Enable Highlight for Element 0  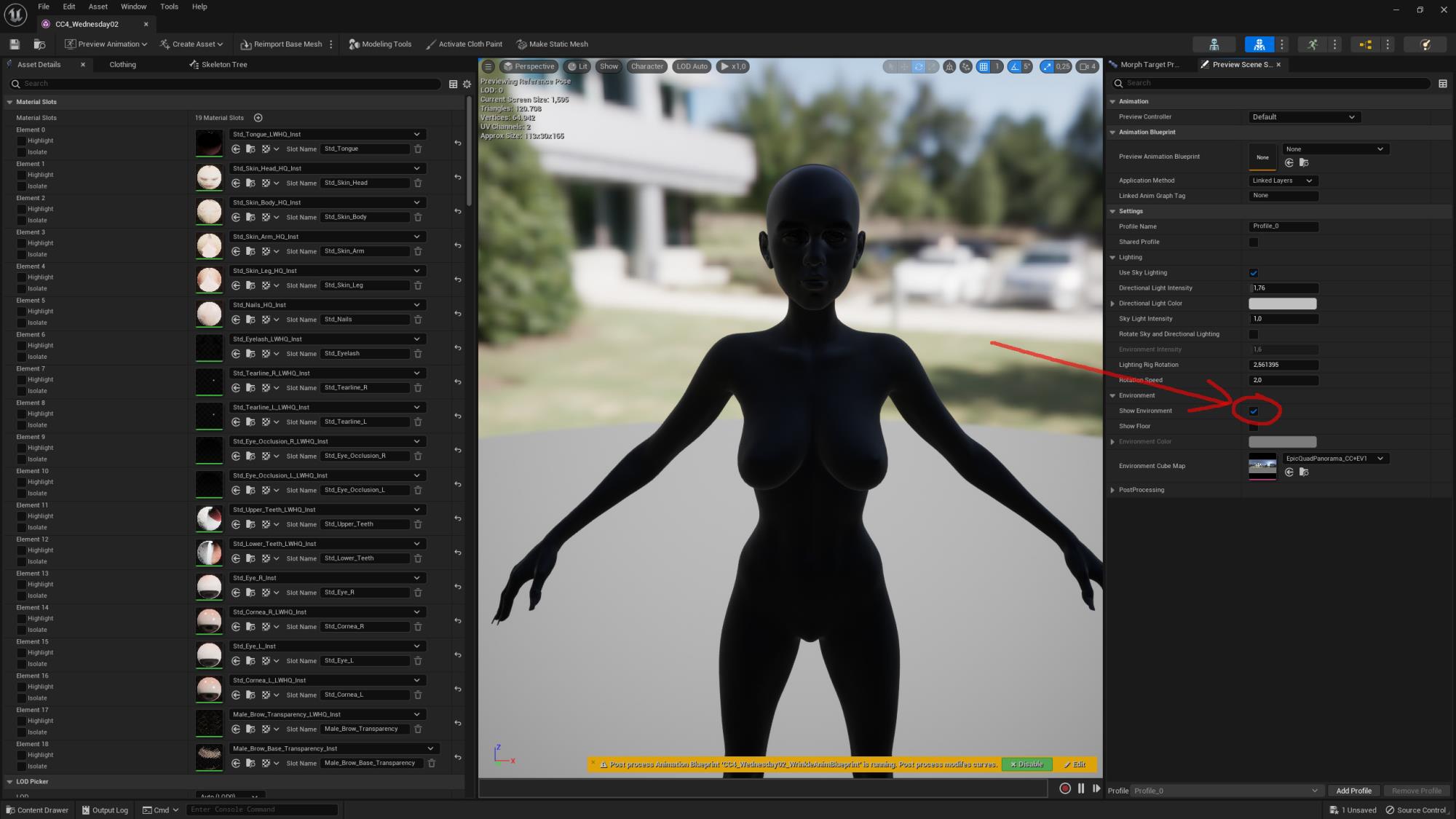click(x=22, y=141)
